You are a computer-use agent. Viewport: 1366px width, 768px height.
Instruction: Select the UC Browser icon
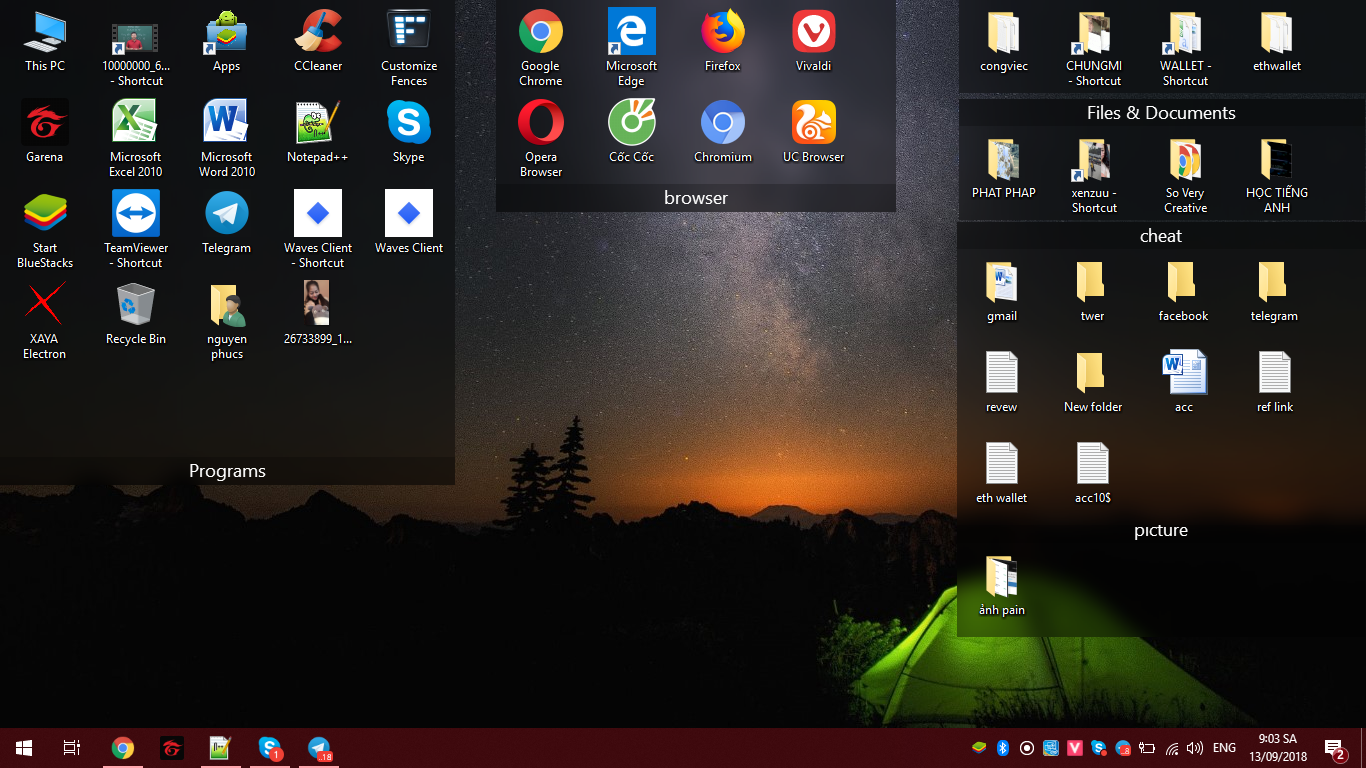(814, 132)
